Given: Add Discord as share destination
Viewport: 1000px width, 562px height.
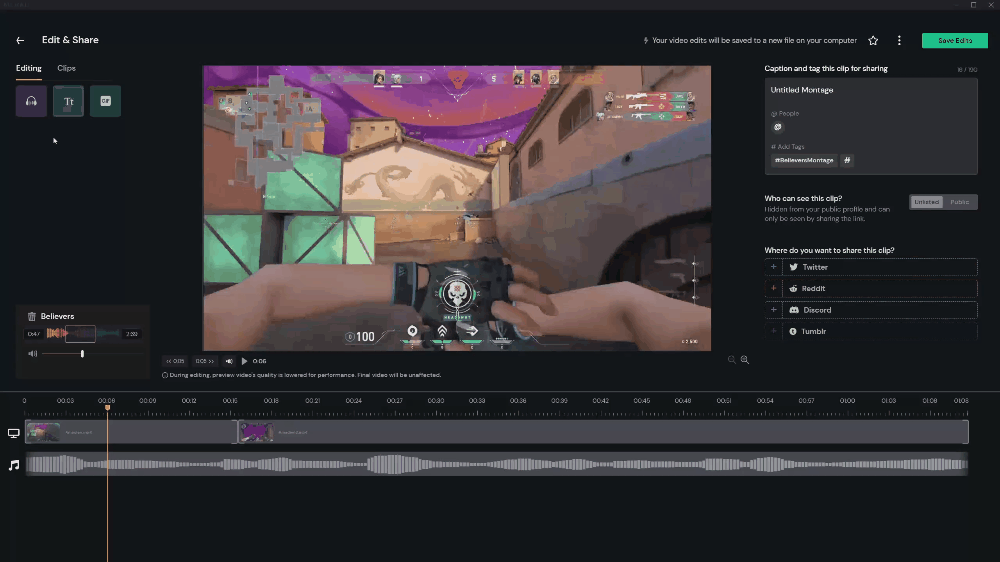Looking at the screenshot, I should tap(774, 310).
